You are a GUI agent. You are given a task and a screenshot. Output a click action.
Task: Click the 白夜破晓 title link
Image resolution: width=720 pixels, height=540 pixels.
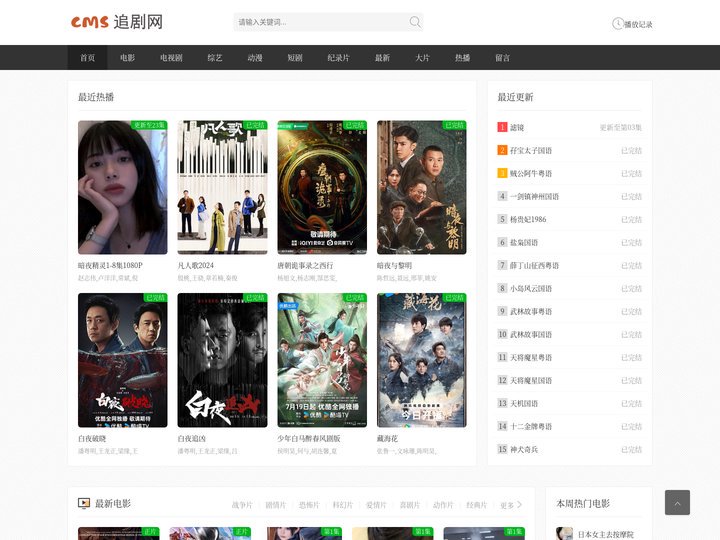(92, 439)
